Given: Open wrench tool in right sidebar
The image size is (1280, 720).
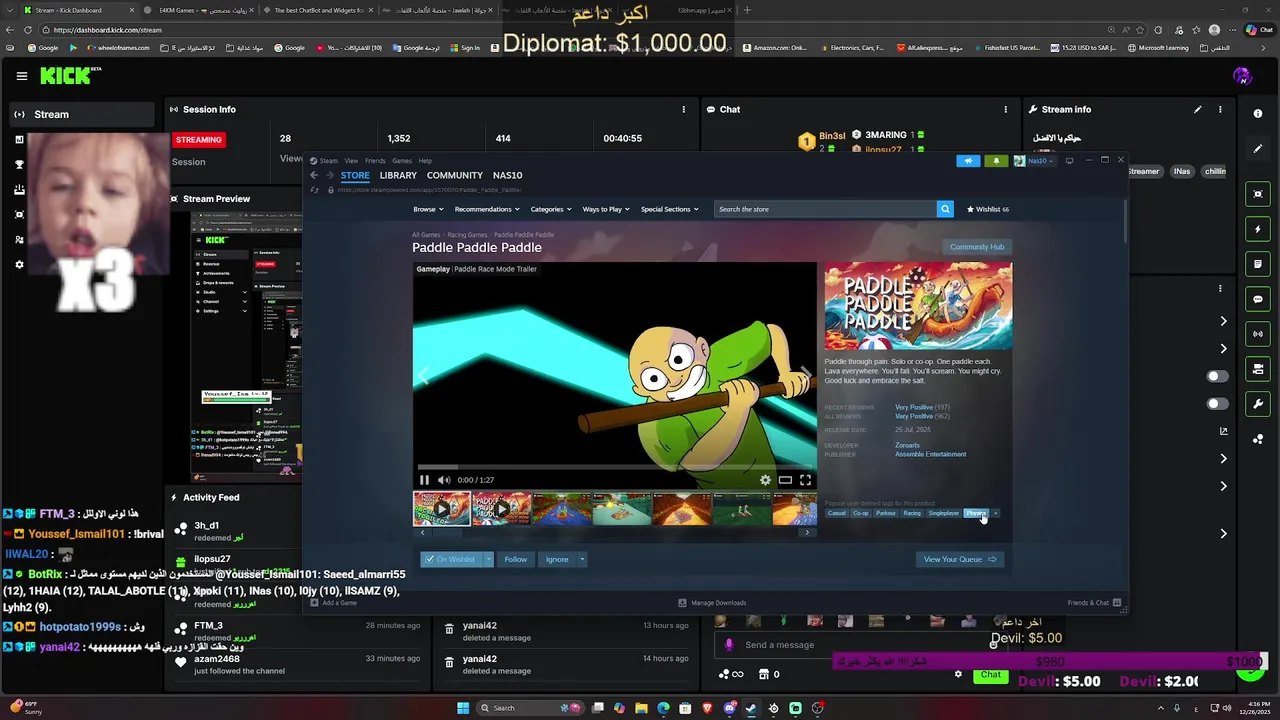Looking at the screenshot, I should (x=1258, y=404).
